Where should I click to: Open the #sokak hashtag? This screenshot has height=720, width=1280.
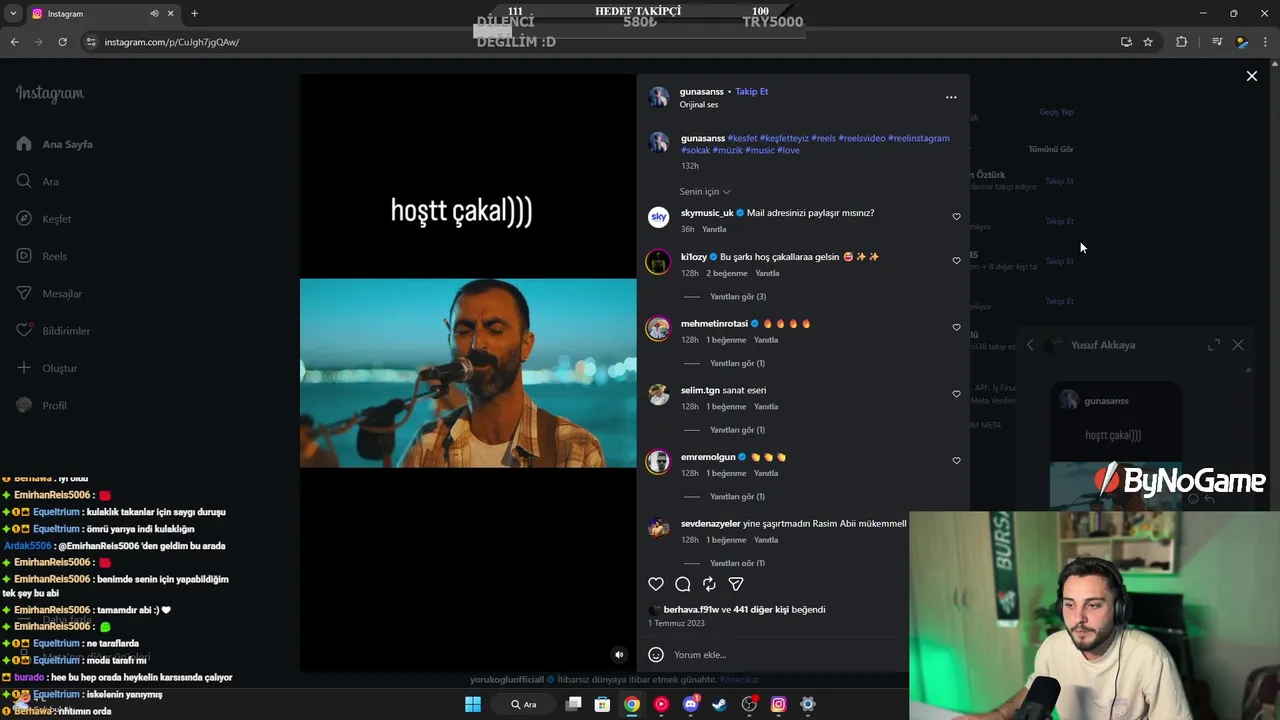[x=696, y=150]
